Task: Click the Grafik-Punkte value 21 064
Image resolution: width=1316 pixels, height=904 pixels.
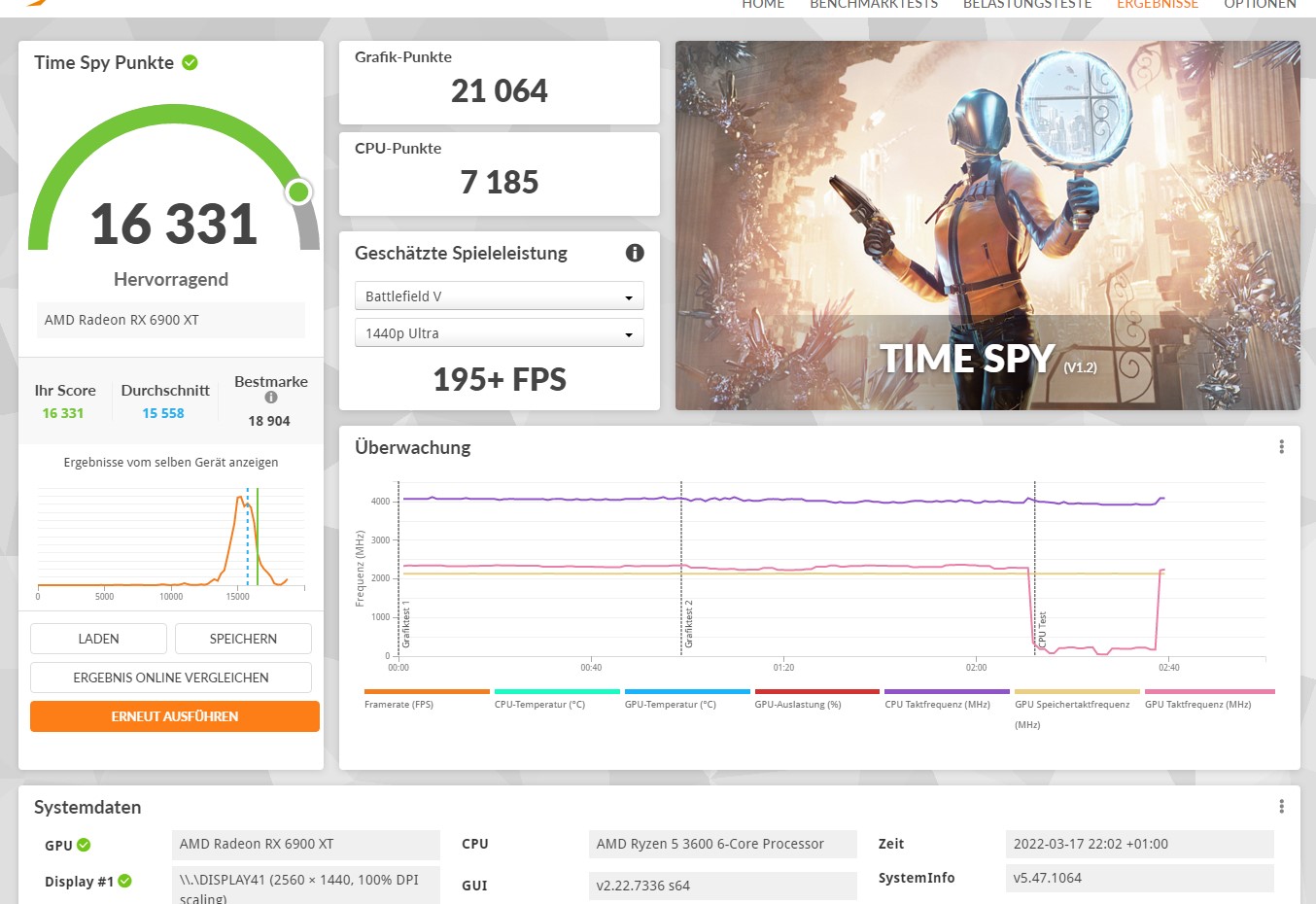Action: 500,91
